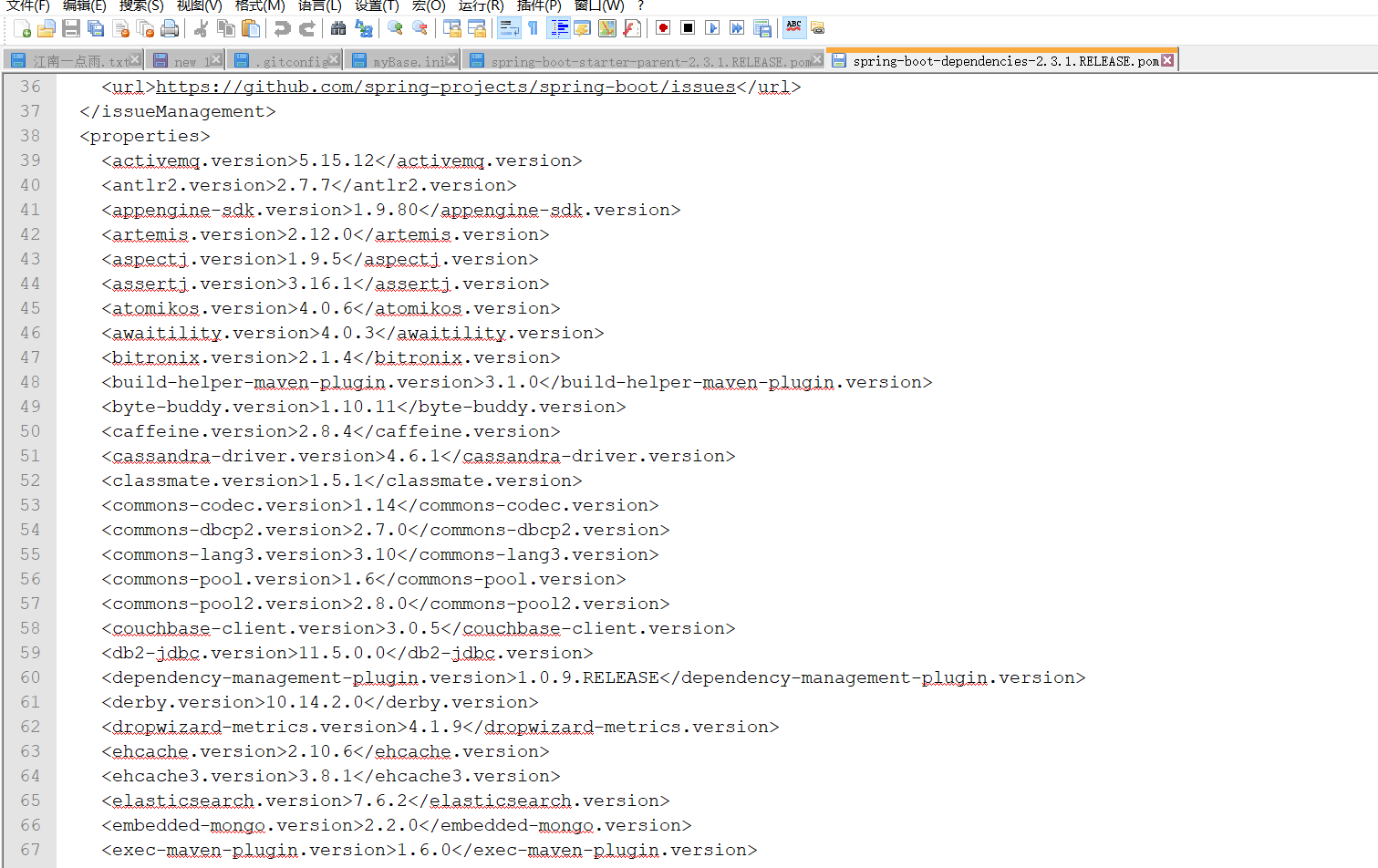The height and width of the screenshot is (868, 1378).
Task: Open the 设置(T) menu
Action: pos(377,6)
